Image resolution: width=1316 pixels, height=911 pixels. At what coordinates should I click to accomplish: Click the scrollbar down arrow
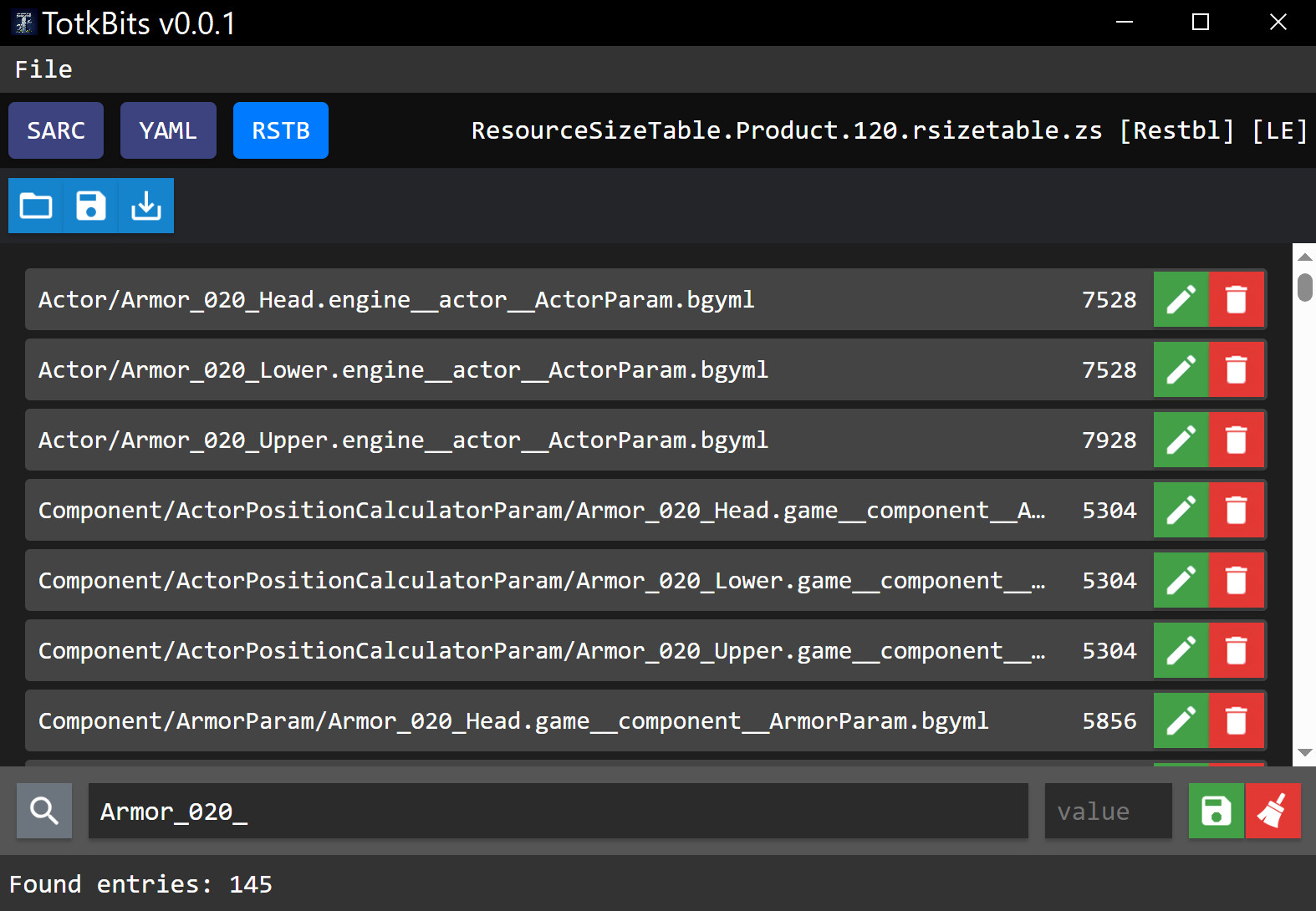point(1305,753)
